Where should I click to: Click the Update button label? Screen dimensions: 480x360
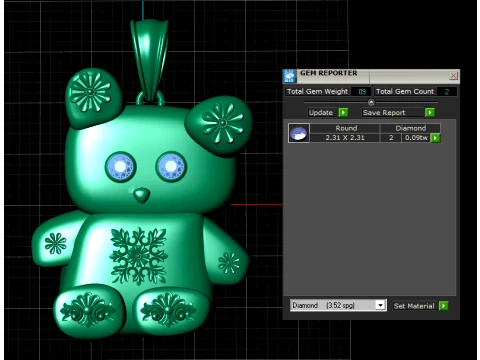[x=321, y=113]
